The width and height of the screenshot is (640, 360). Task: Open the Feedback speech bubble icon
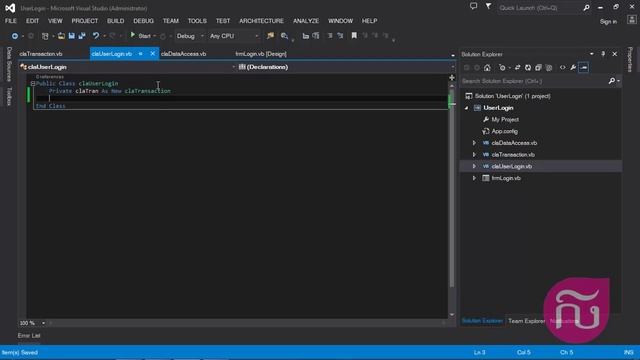[473, 6]
